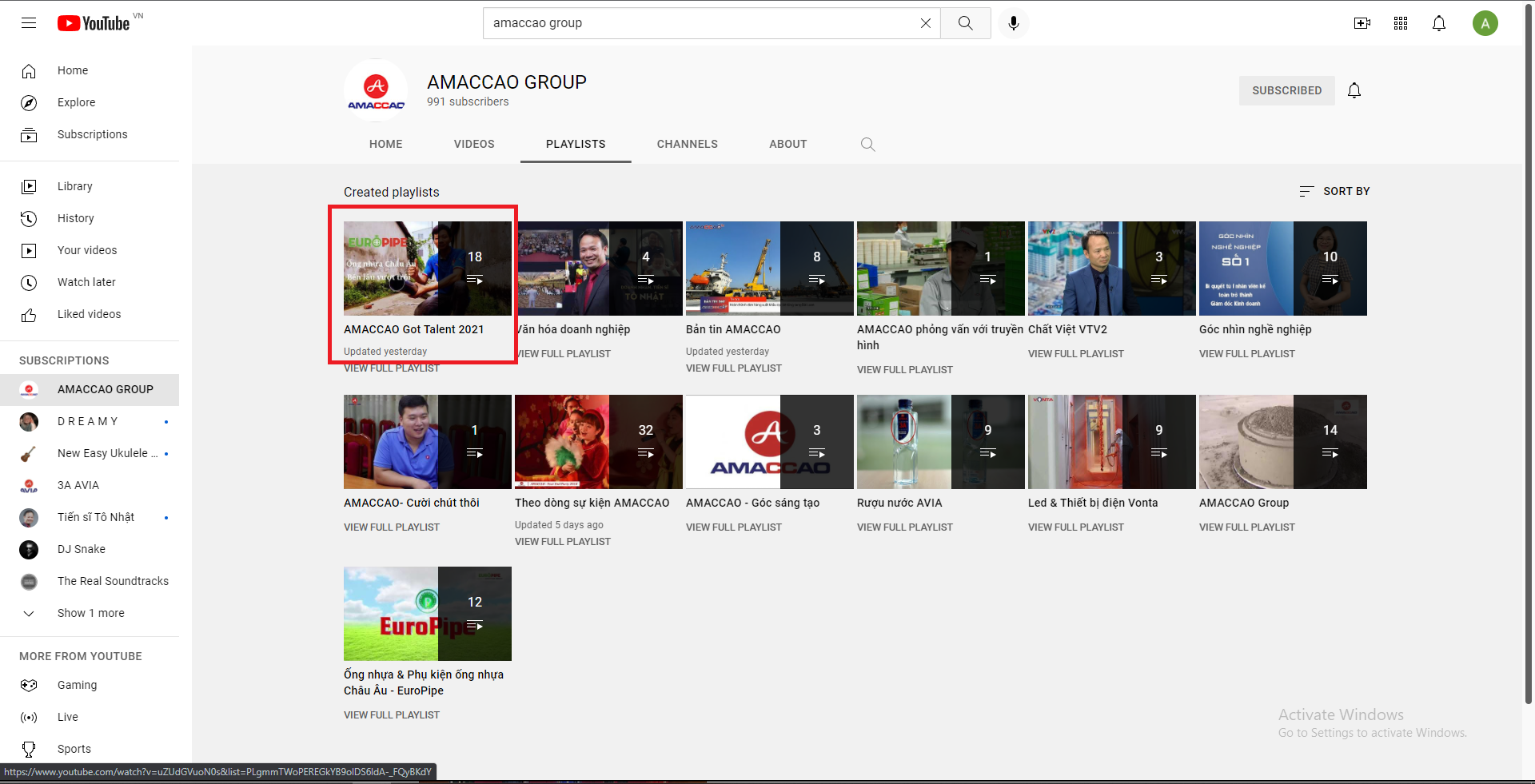Open the Create video icon
The height and width of the screenshot is (784, 1535).
click(1362, 23)
